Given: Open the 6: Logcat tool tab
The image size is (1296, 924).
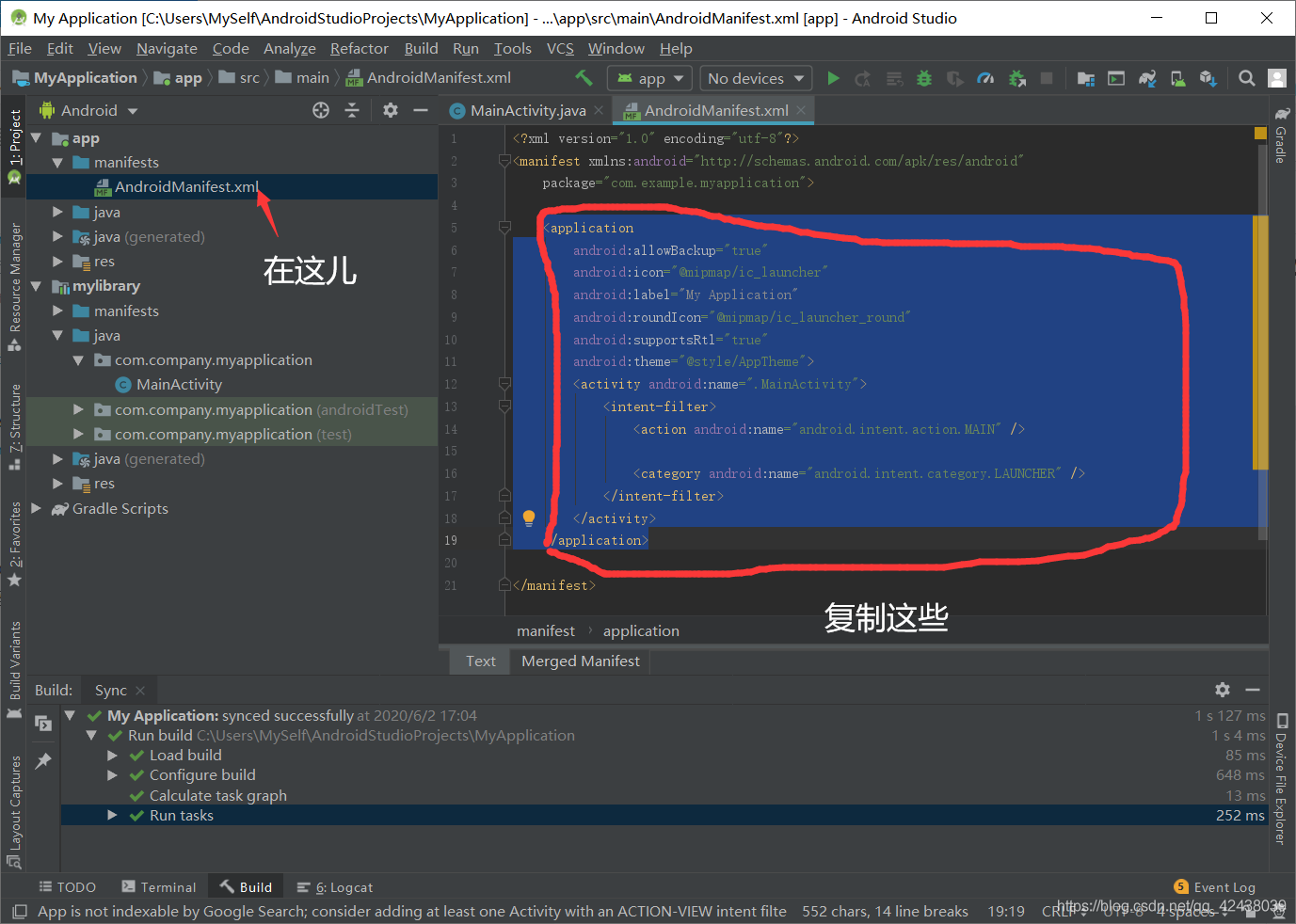Looking at the screenshot, I should tap(335, 887).
